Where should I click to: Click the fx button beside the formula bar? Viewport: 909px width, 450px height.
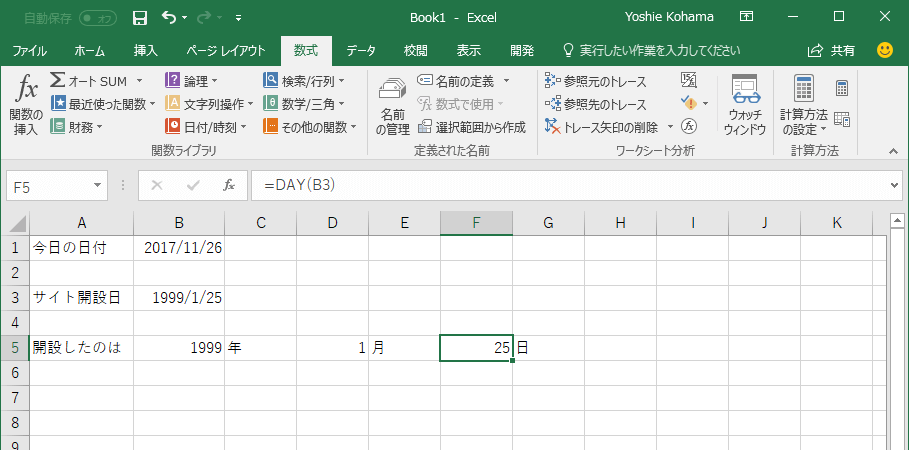(229, 186)
